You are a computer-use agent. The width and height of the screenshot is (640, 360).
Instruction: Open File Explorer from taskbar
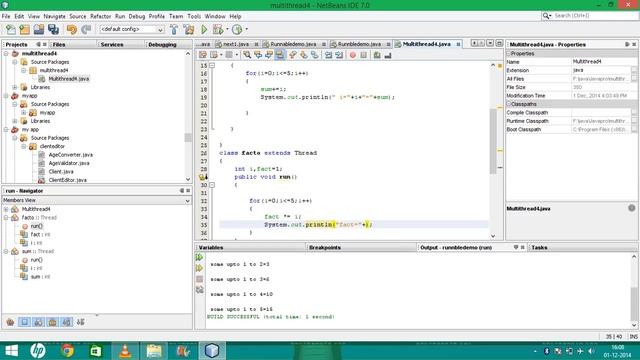(x=154, y=351)
